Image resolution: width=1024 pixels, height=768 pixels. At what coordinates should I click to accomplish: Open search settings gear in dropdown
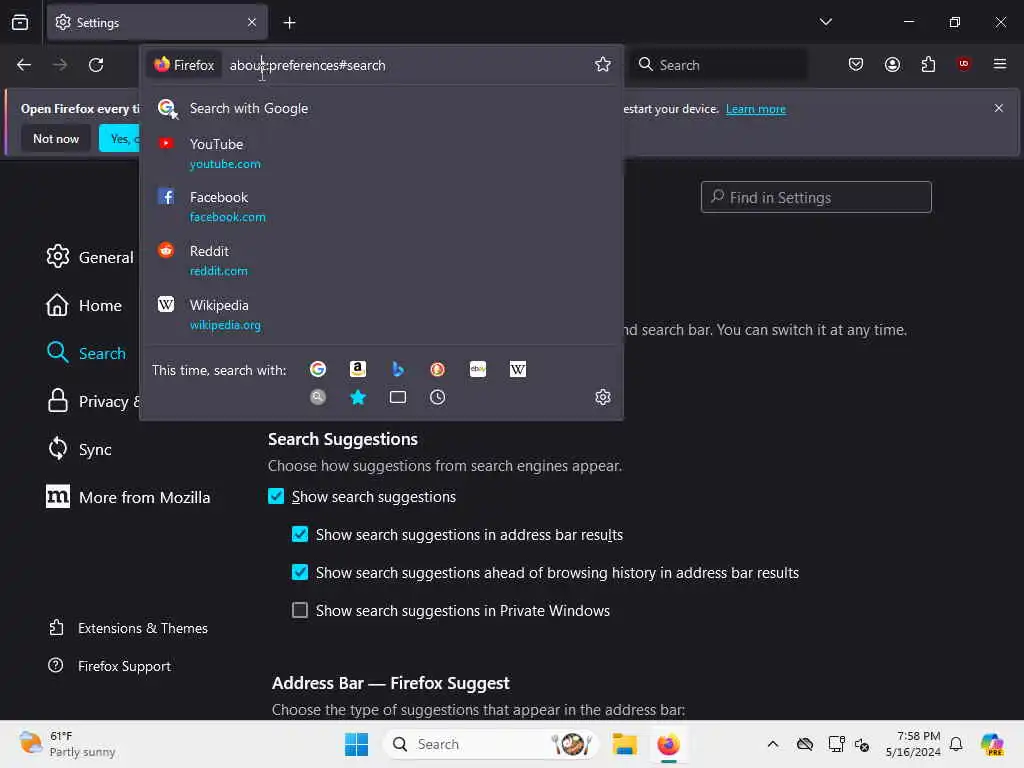click(x=603, y=397)
